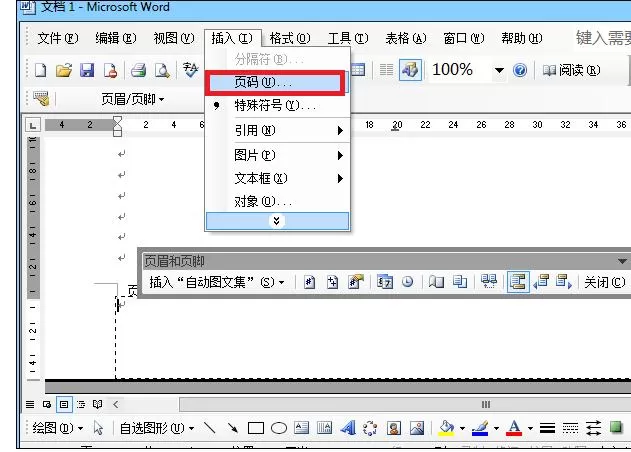Click Show Previous header icon
This screenshot has width=631, height=452.
[x=541, y=282]
